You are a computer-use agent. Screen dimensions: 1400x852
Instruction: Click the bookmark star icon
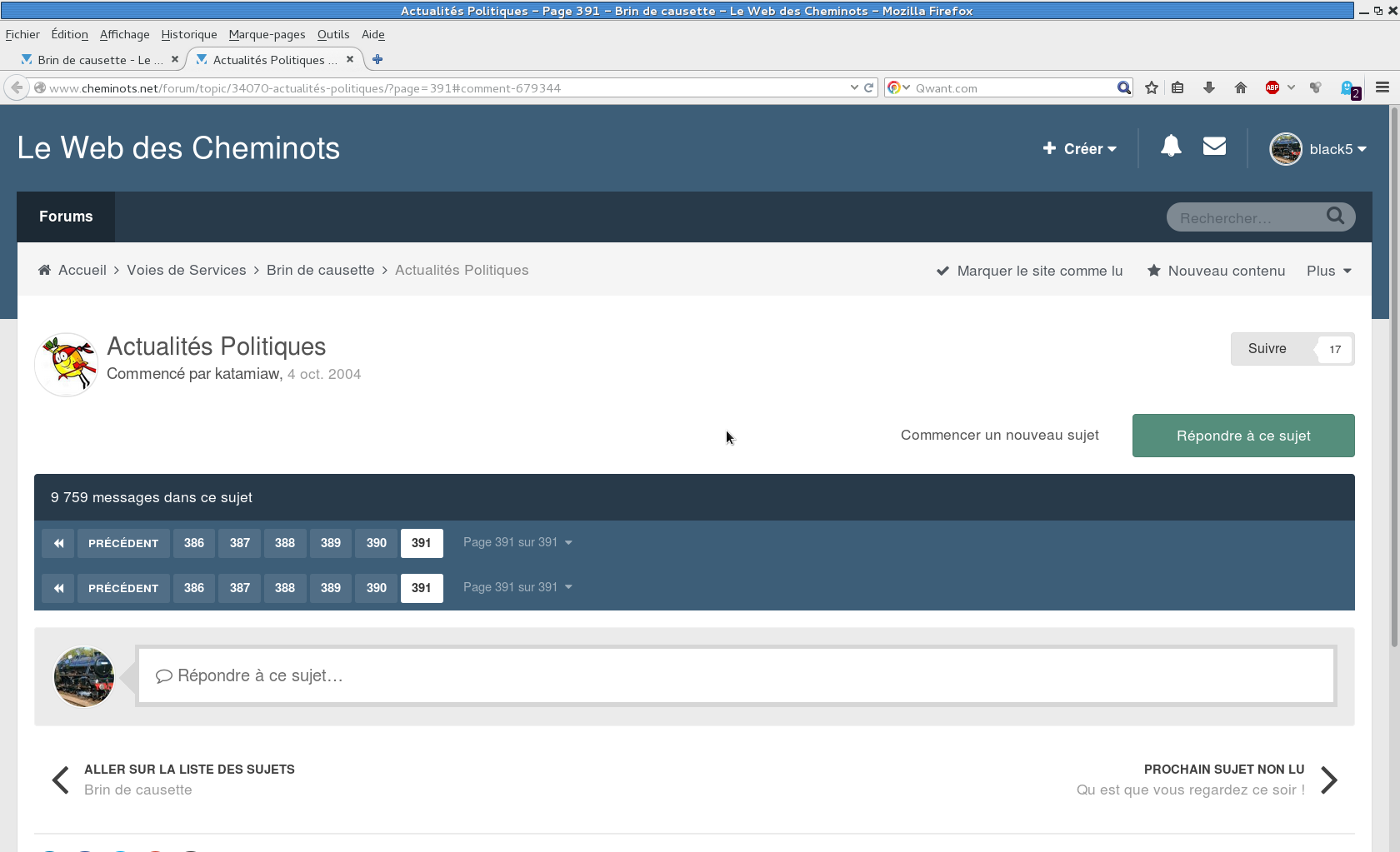click(1152, 88)
